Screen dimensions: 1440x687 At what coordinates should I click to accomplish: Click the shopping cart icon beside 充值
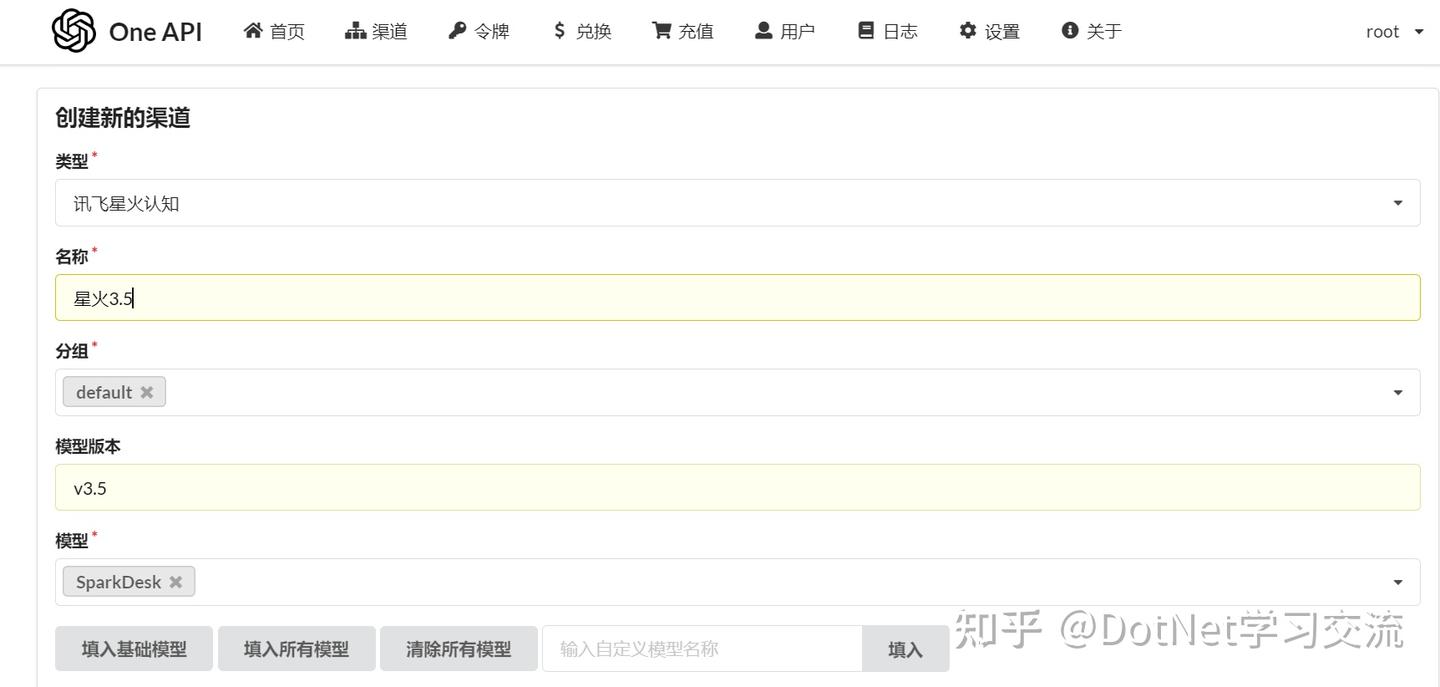(x=659, y=30)
